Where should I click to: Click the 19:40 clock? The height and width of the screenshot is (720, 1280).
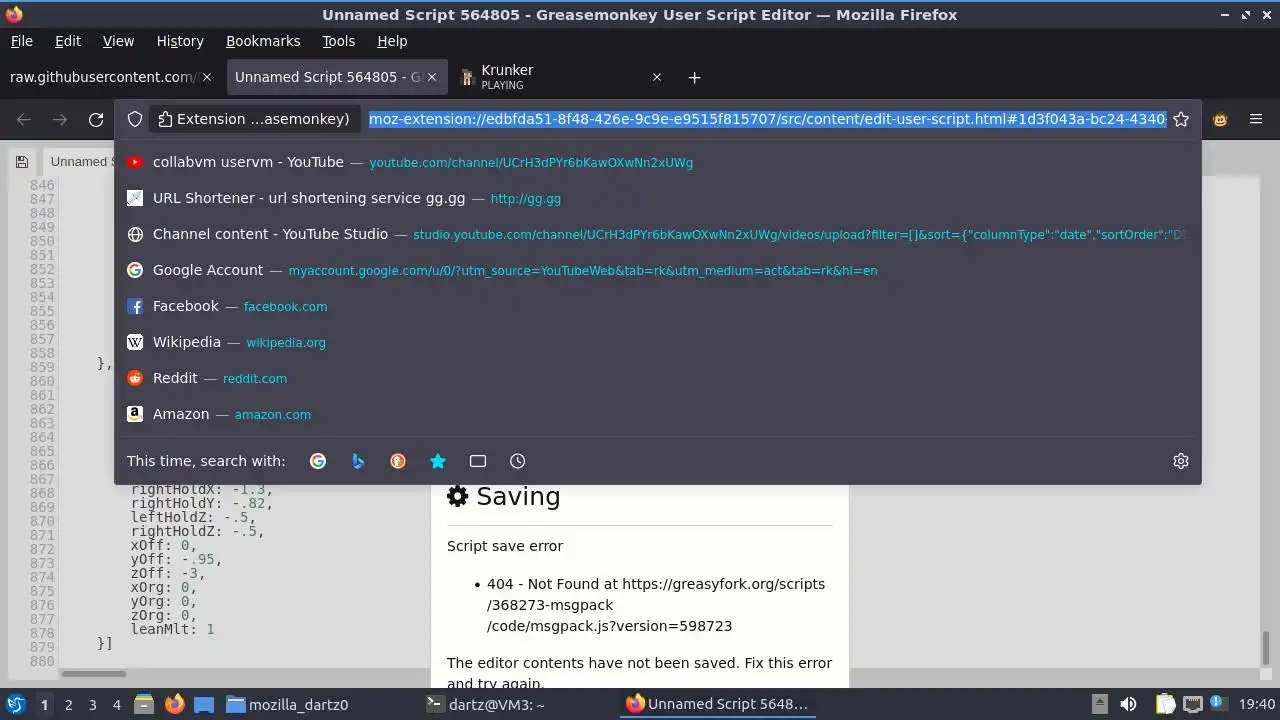tap(1257, 704)
